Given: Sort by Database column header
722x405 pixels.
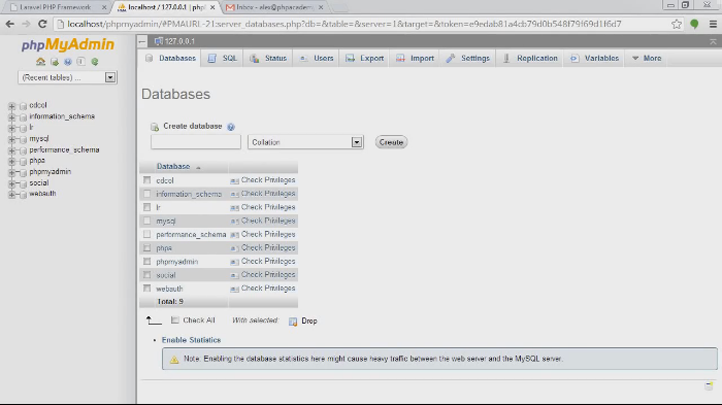Looking at the screenshot, I should click(173, 167).
